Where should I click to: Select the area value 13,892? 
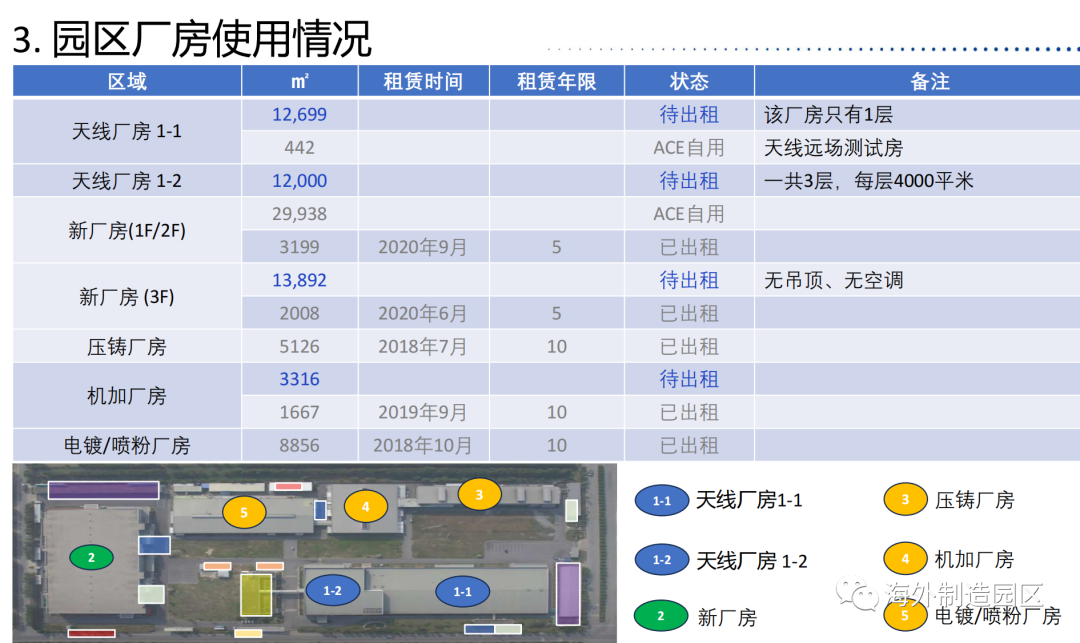(300, 280)
